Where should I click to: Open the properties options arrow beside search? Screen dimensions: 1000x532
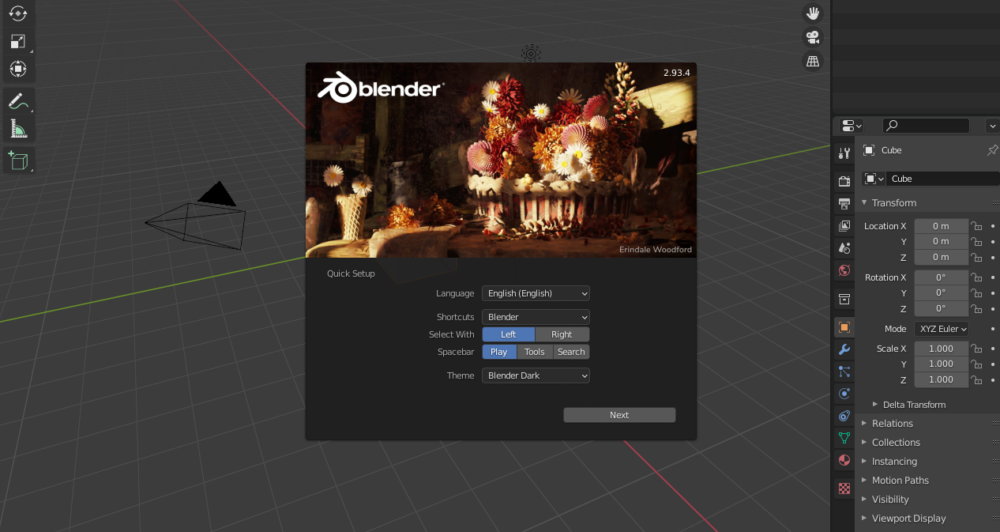tap(992, 126)
